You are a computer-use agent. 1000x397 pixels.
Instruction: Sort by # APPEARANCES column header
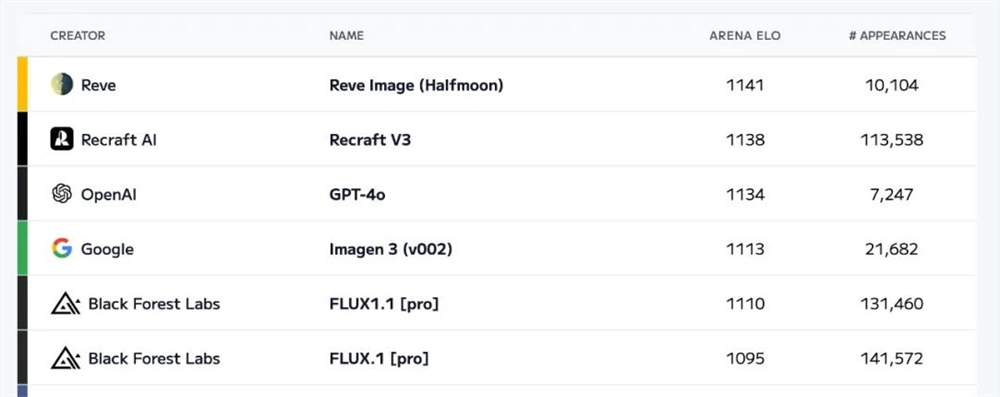(897, 36)
